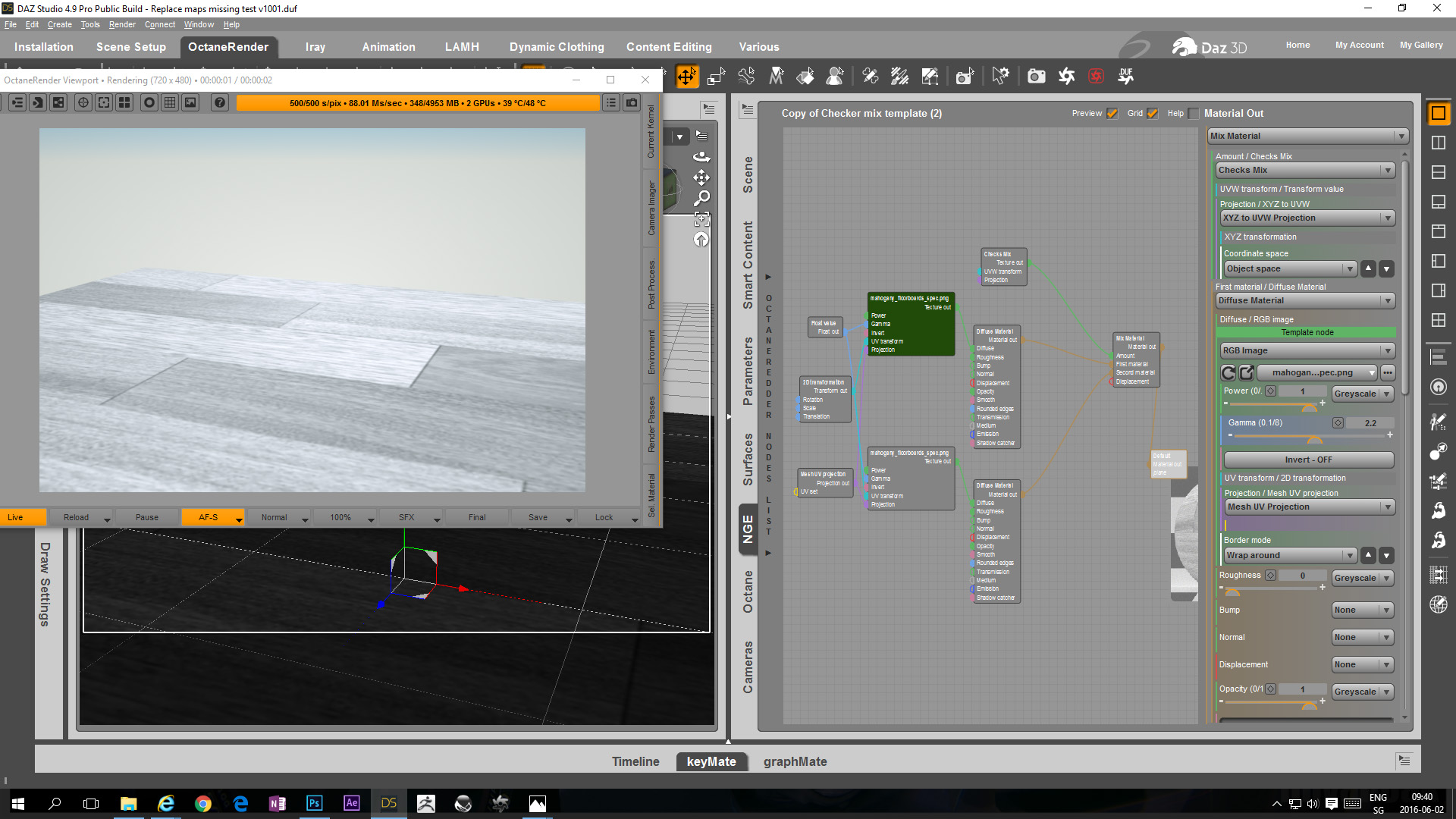Toggle the grid overlay icon in Octane viewport

[x=170, y=102]
